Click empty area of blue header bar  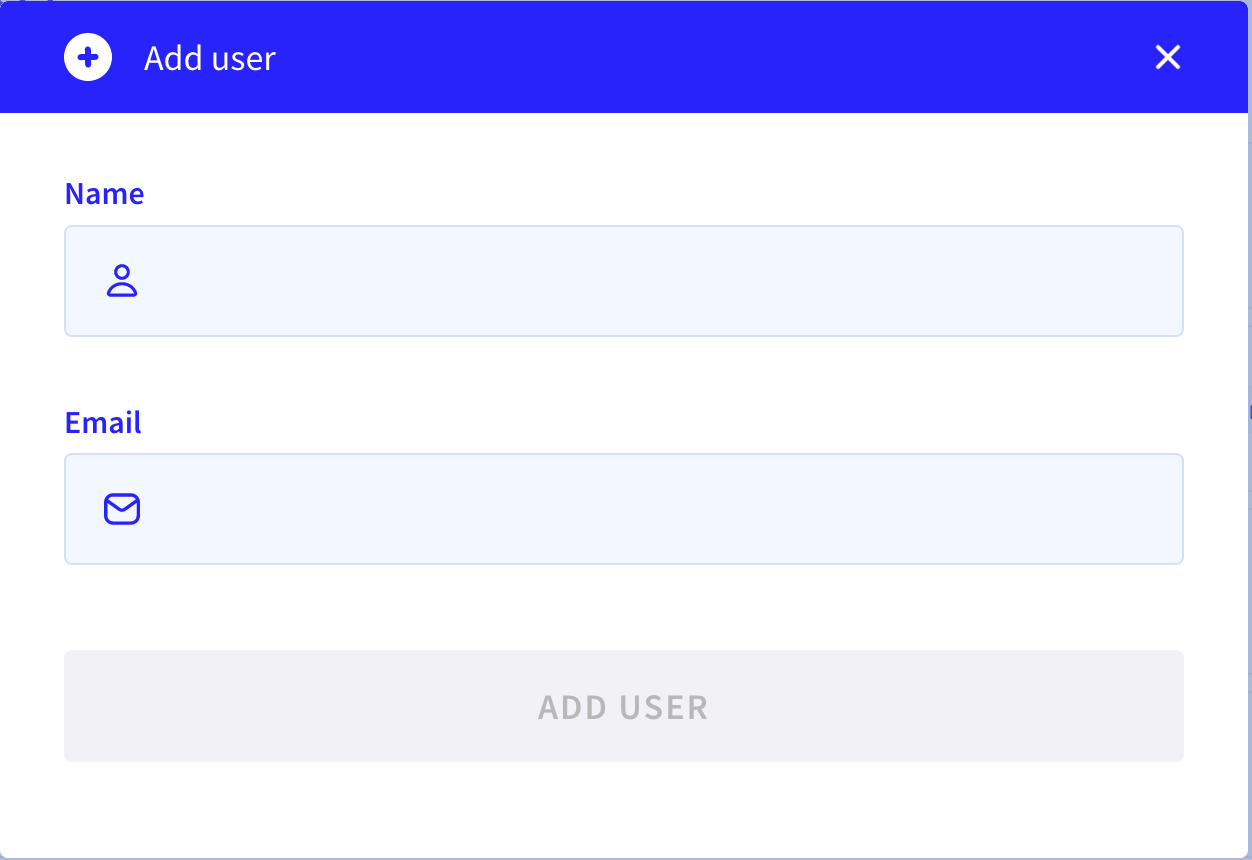point(700,57)
